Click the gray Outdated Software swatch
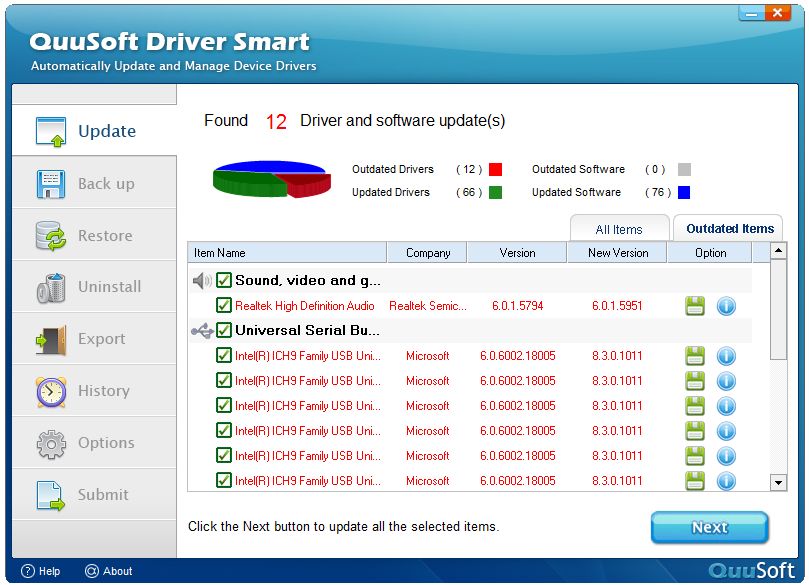 click(x=684, y=170)
